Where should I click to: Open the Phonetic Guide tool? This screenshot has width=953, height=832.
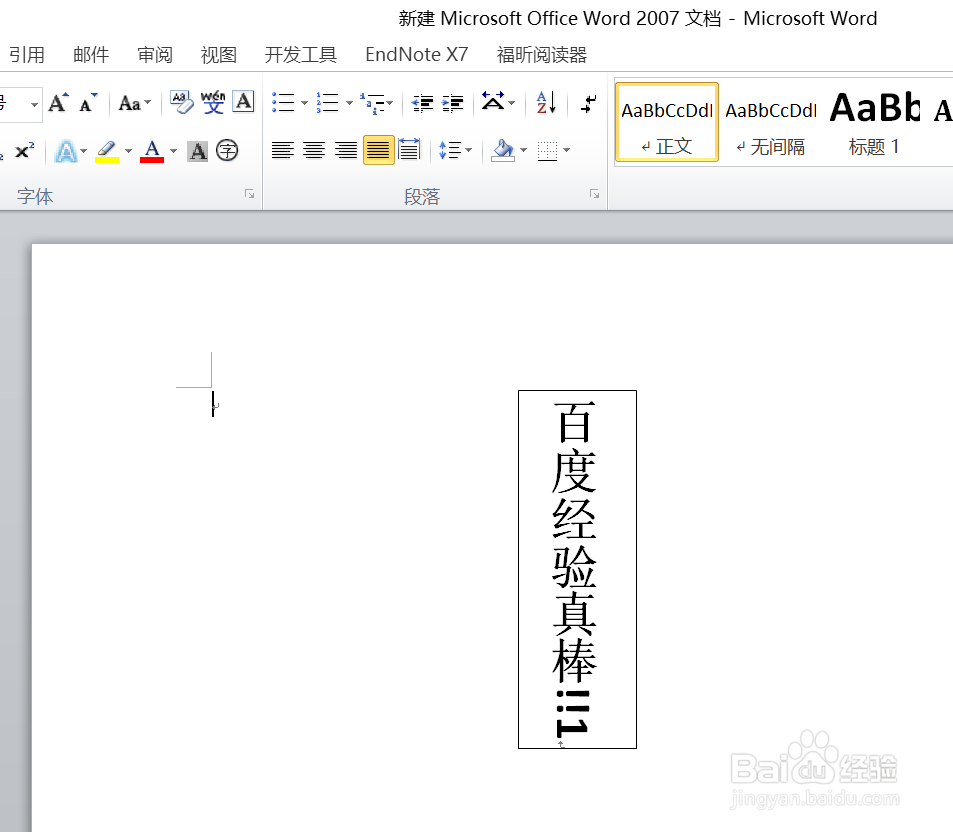(214, 102)
